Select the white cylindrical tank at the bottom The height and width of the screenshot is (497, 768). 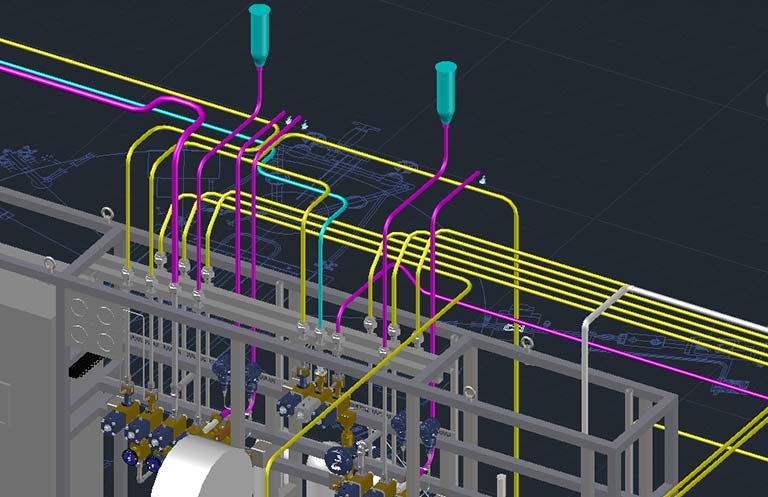click(x=203, y=467)
